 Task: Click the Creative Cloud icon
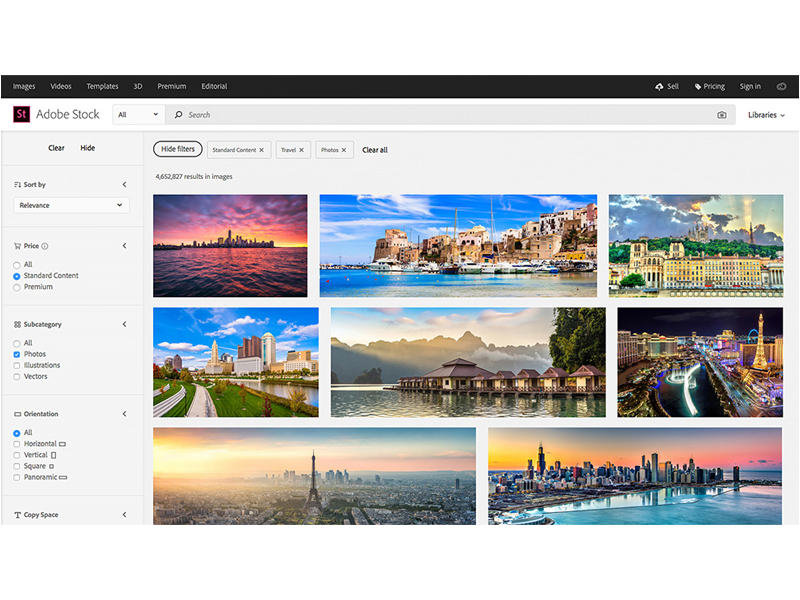(x=781, y=87)
